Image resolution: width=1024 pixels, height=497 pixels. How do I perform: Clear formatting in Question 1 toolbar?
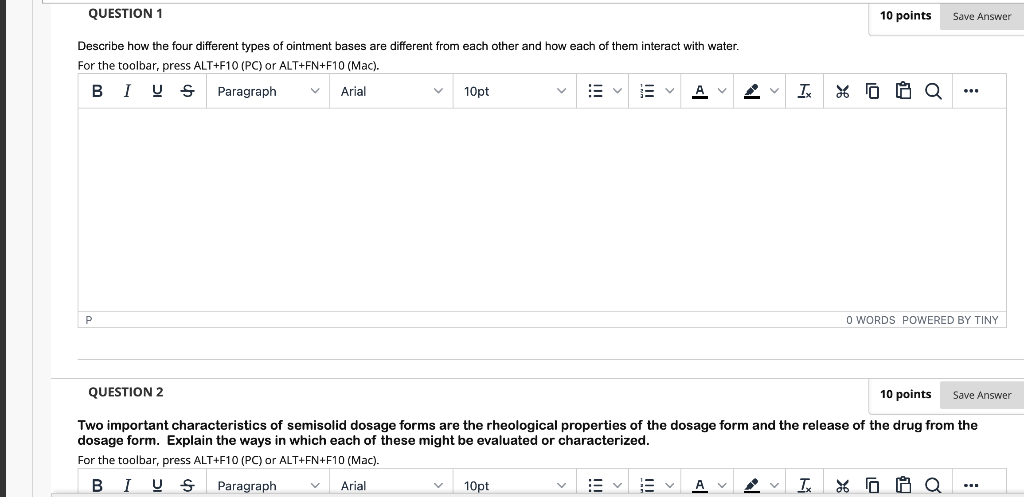click(805, 91)
